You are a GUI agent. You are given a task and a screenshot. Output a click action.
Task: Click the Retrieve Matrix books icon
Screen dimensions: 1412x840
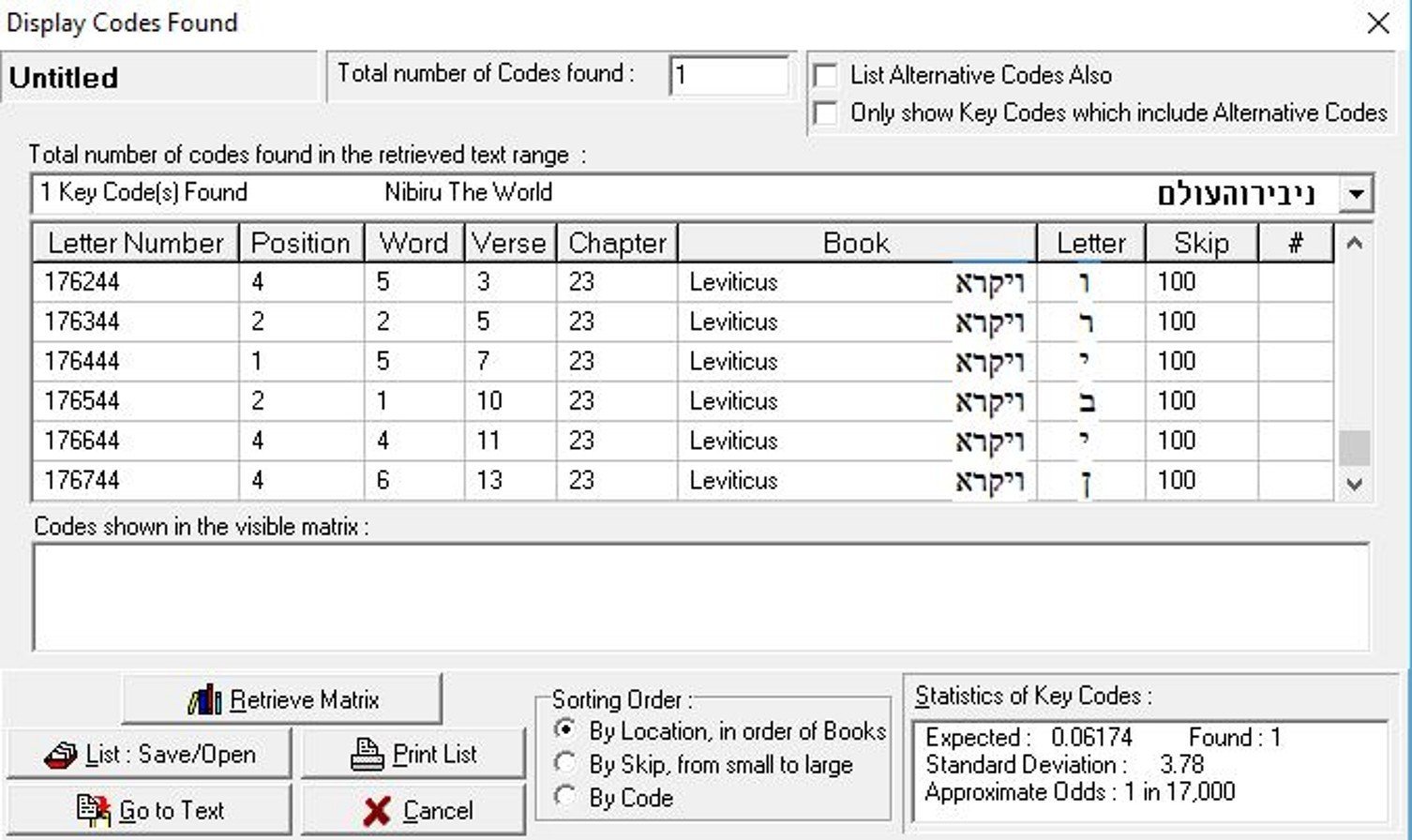pos(204,699)
